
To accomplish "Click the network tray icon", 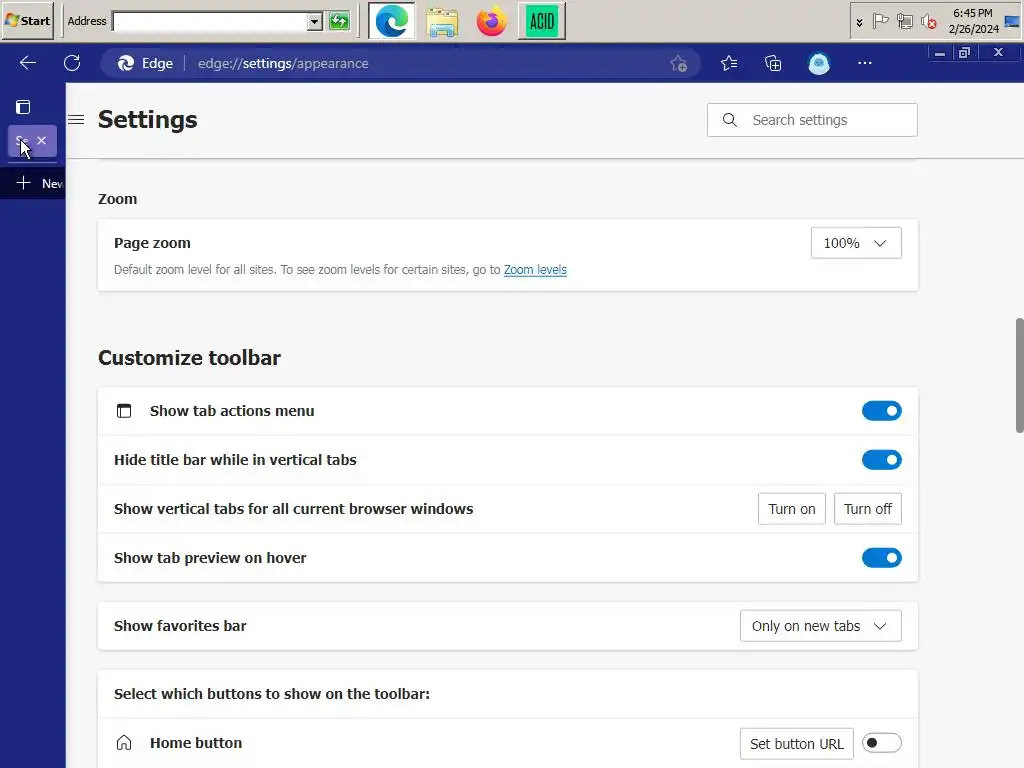I will coord(905,22).
